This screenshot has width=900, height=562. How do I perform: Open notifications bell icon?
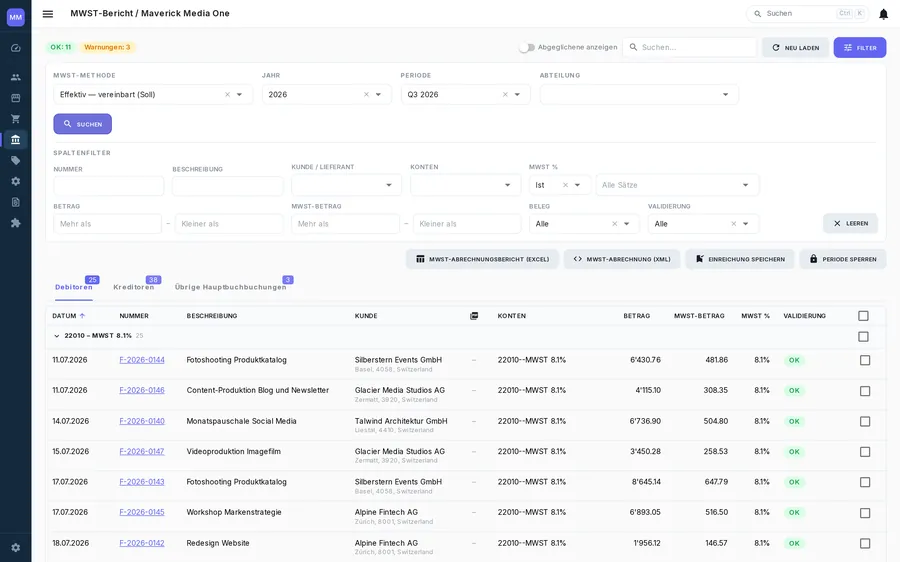click(883, 14)
